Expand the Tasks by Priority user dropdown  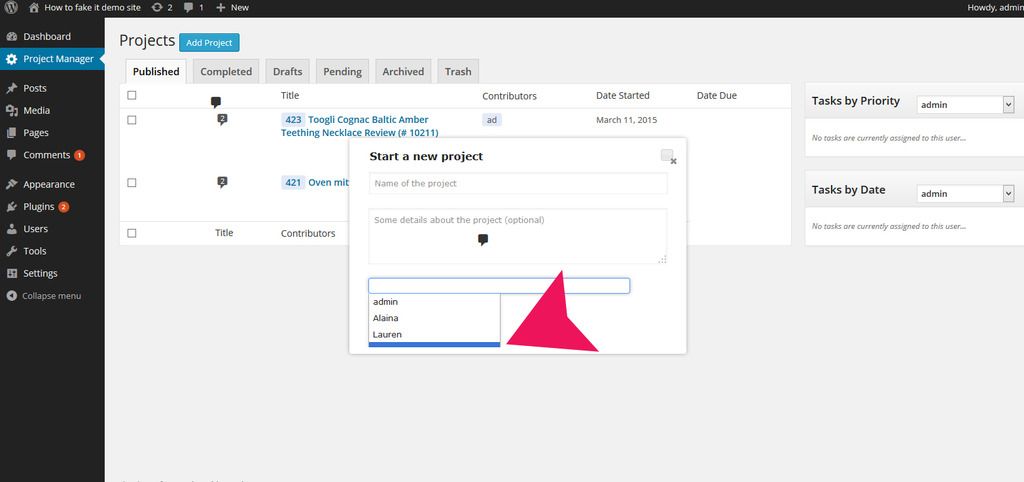click(965, 104)
